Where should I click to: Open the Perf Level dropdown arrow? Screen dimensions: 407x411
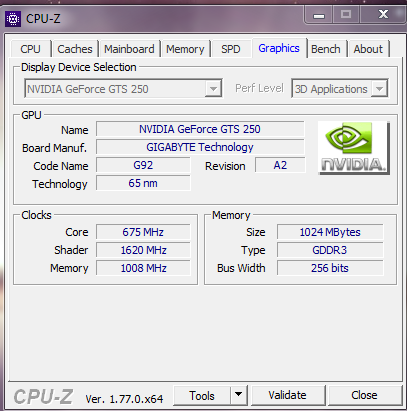coord(379,89)
